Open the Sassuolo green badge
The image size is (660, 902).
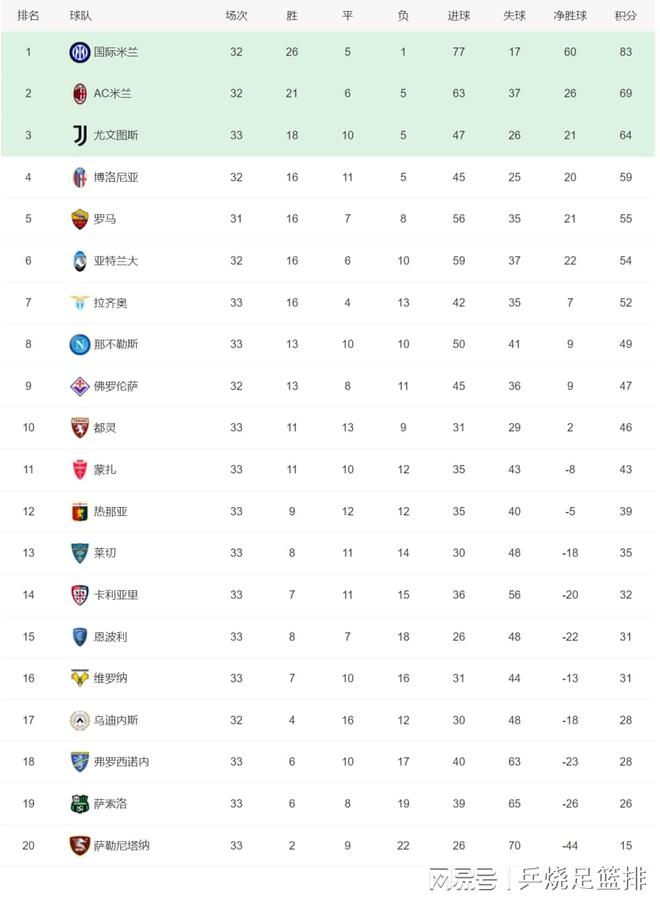pos(79,804)
